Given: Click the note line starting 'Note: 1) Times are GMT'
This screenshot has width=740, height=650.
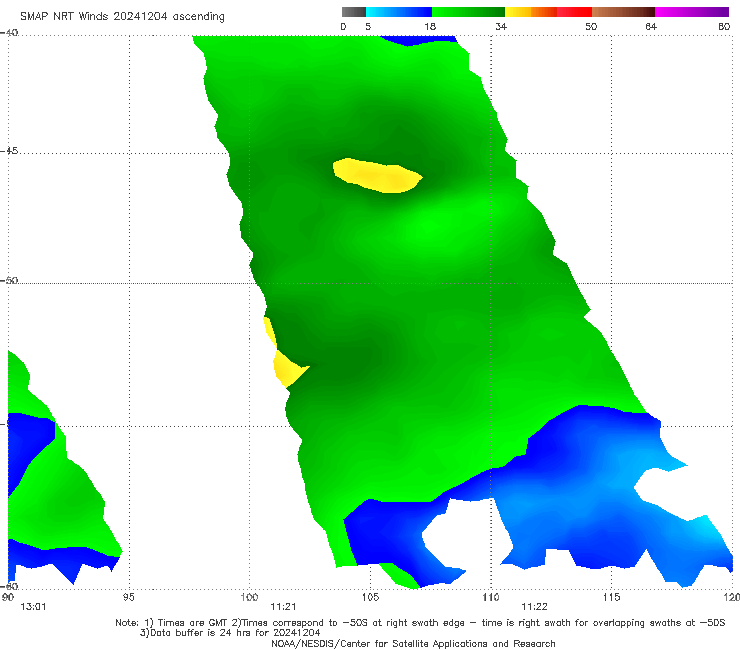Looking at the screenshot, I should 420,623.
